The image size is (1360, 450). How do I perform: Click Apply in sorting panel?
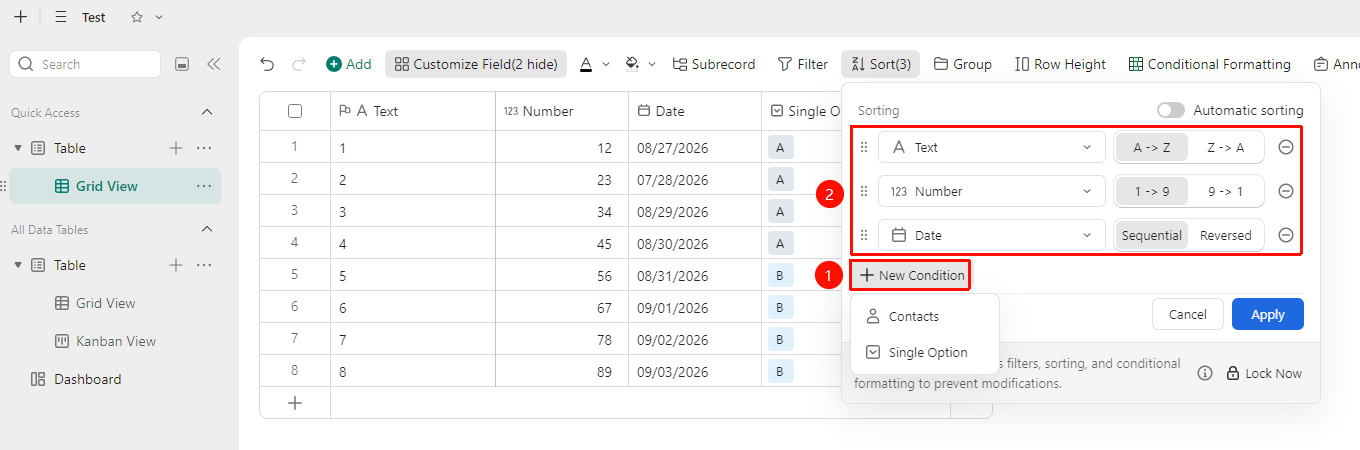(1267, 314)
